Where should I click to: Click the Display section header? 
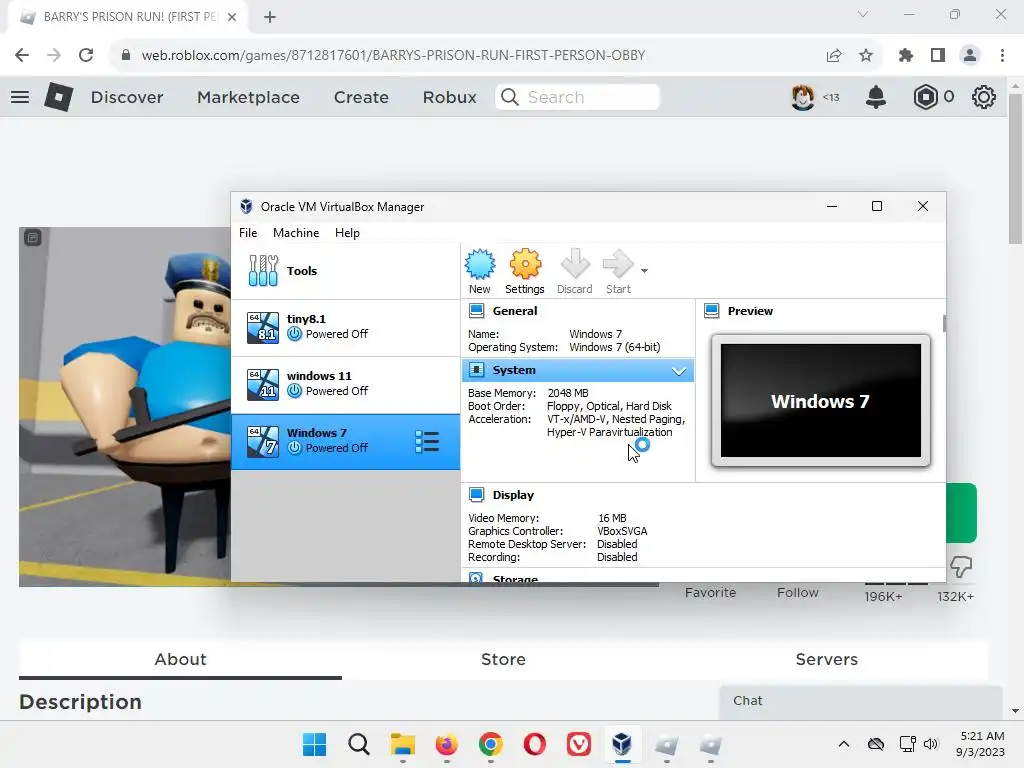point(513,495)
